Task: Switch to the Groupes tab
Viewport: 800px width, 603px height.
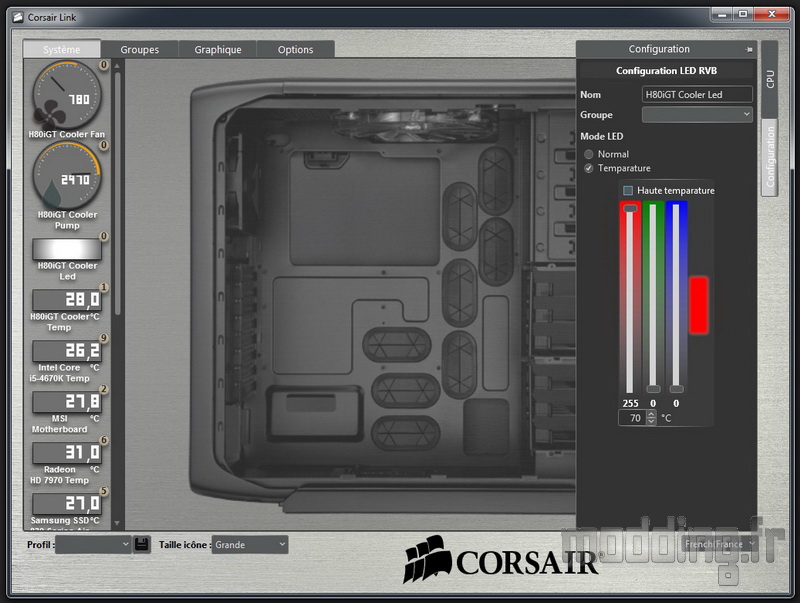Action: pyautogui.click(x=140, y=49)
